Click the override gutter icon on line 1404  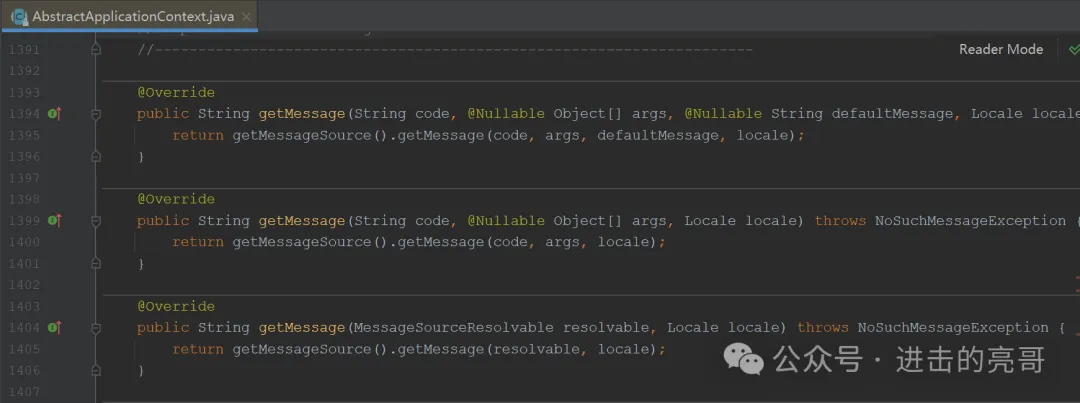(54, 327)
